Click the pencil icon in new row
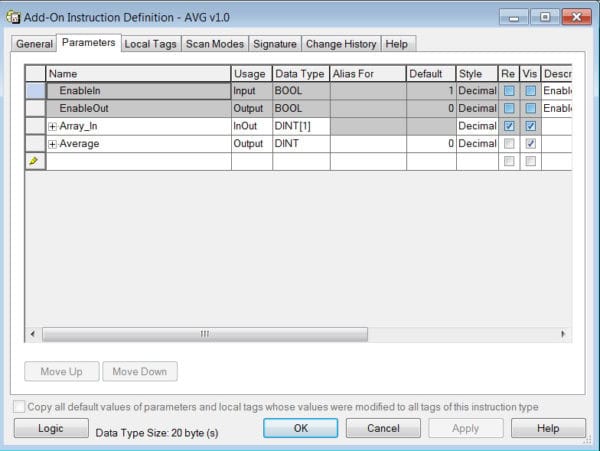The image size is (600, 451). pyautogui.click(x=33, y=161)
